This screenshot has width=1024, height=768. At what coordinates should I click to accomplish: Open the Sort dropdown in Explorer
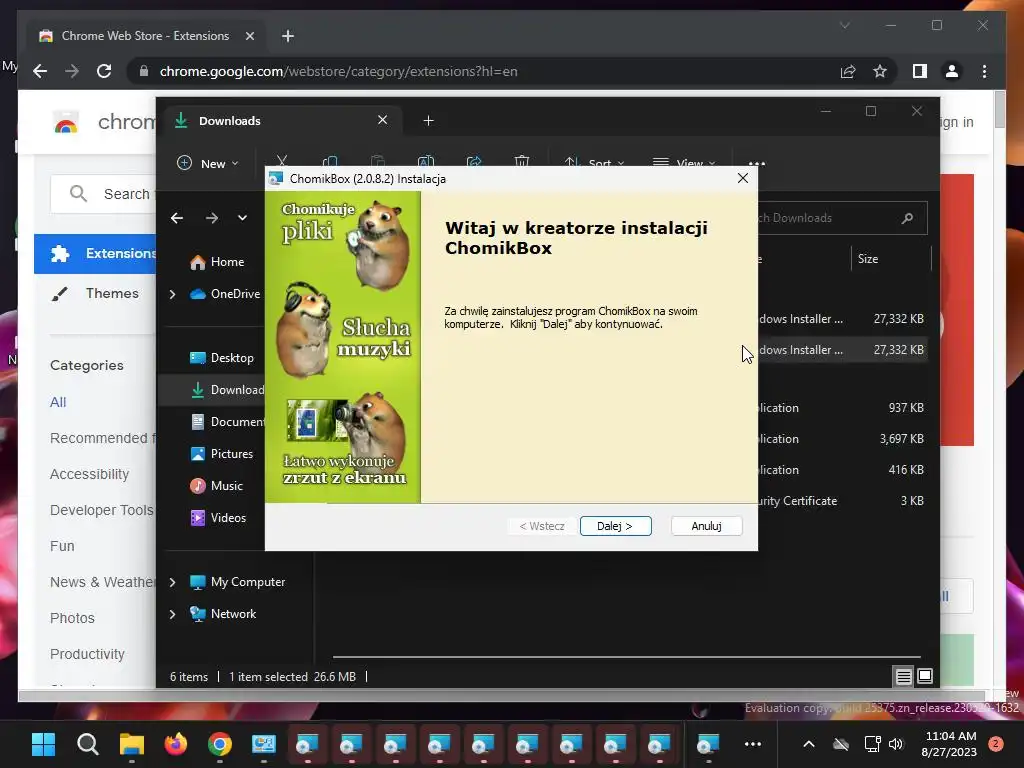point(594,163)
